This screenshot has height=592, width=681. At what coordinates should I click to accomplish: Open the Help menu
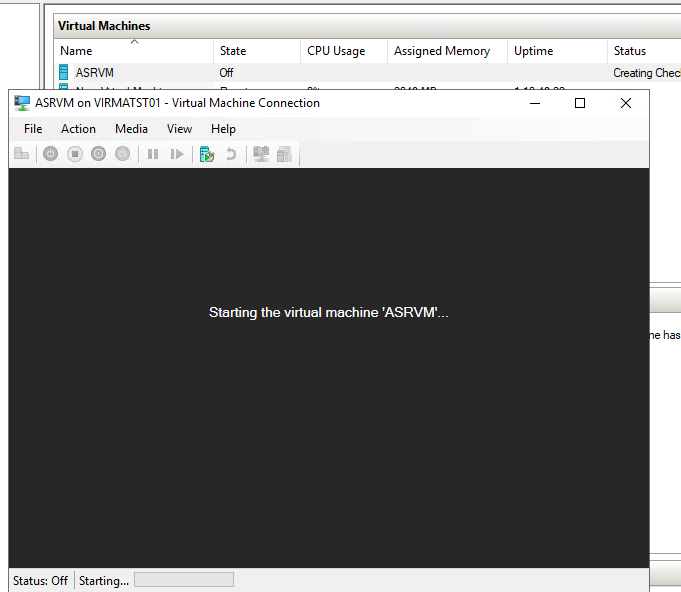pyautogui.click(x=223, y=129)
